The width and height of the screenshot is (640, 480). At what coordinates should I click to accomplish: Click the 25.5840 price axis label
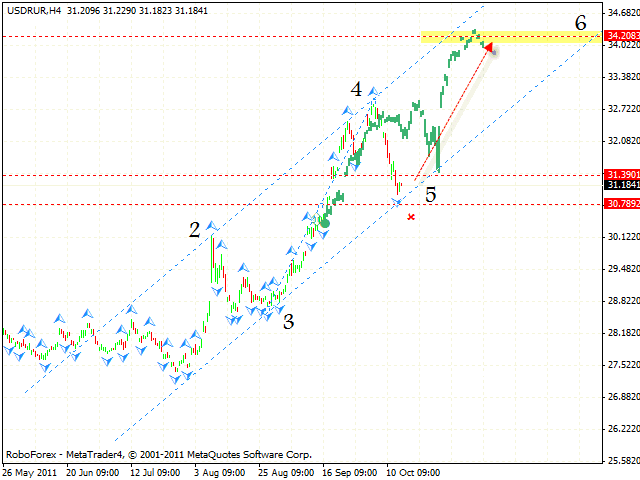pos(621,460)
